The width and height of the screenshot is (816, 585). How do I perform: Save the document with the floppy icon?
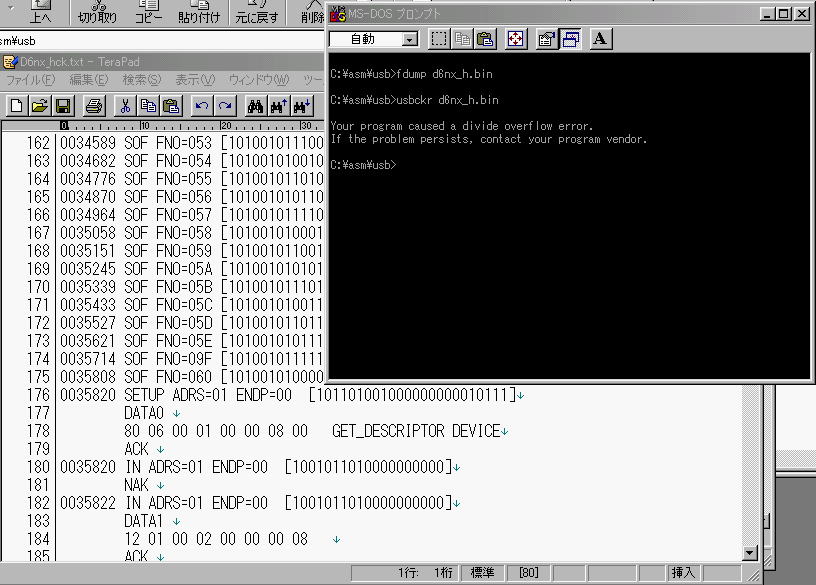pyautogui.click(x=62, y=106)
